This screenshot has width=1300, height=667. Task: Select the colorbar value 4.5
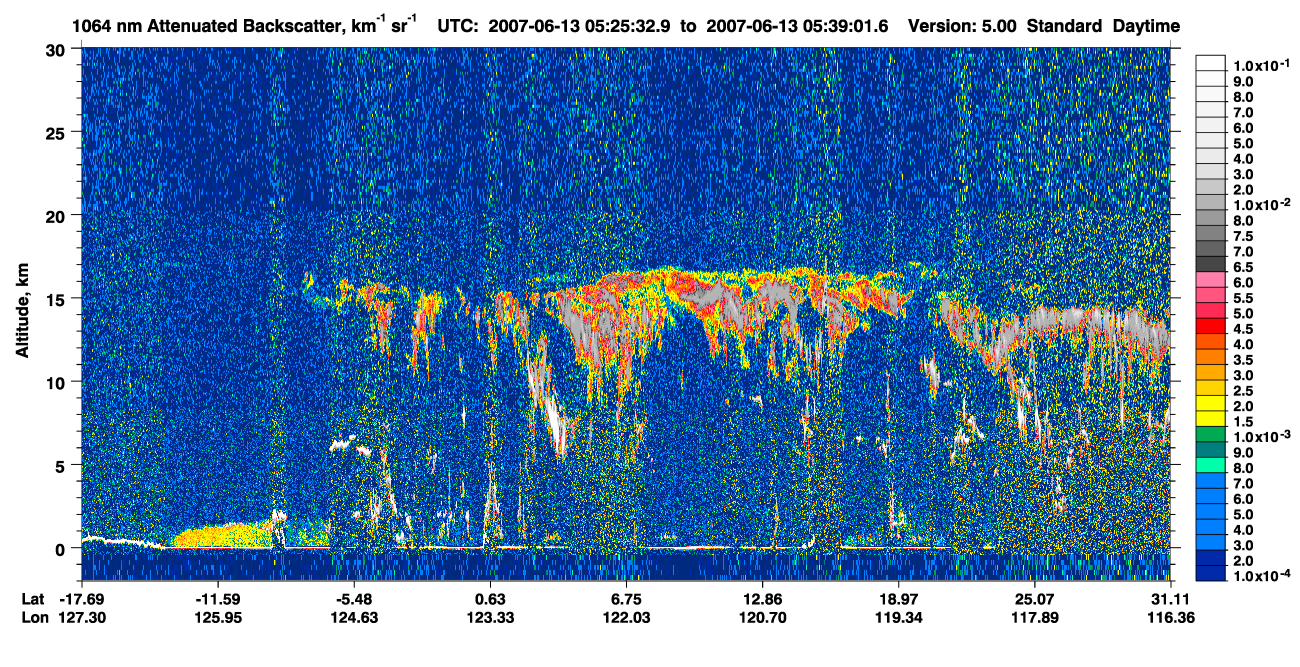(x=1244, y=330)
